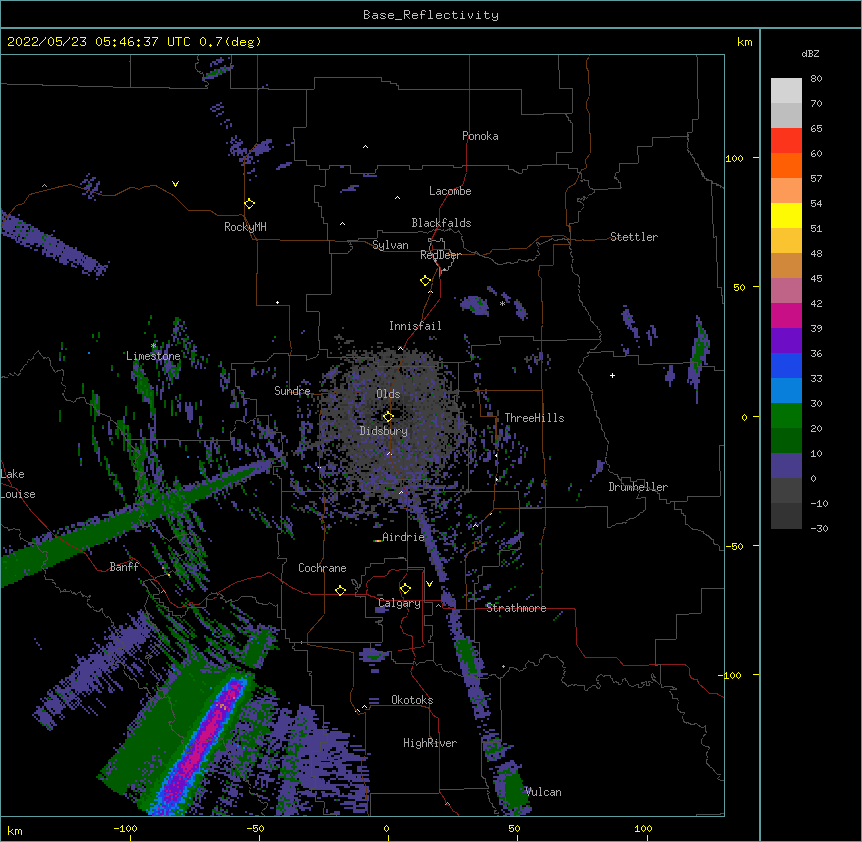Select the slate purple 10-0 dBZ legend swatch
The height and width of the screenshot is (842, 862).
[x=786, y=466]
